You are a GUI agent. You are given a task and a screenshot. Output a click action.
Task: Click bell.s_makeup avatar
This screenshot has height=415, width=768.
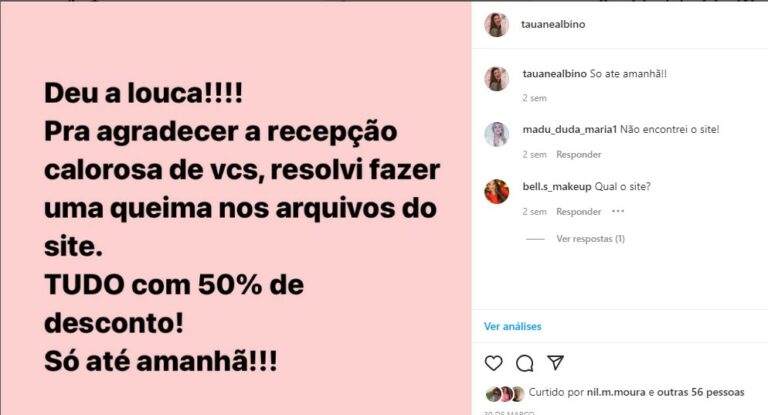click(x=497, y=191)
